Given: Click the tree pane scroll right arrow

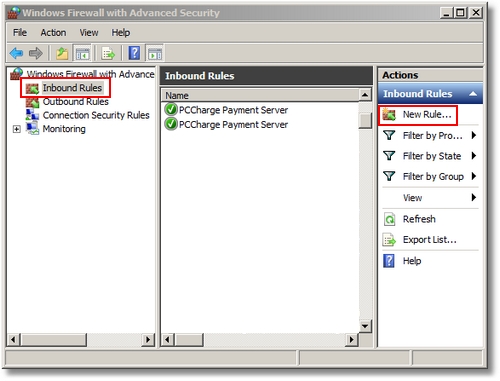Looking at the screenshot, I should pos(148,340).
